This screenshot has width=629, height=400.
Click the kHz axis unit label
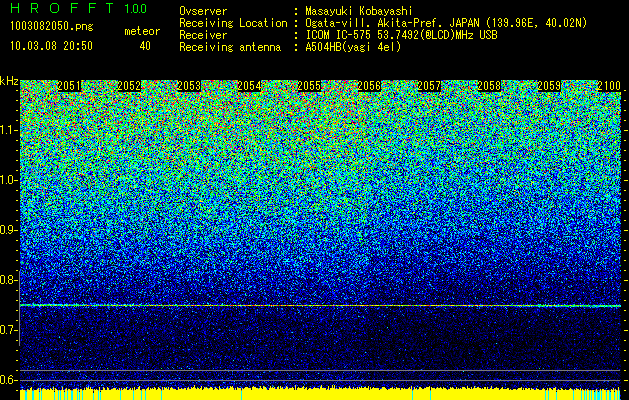pyautogui.click(x=9, y=81)
